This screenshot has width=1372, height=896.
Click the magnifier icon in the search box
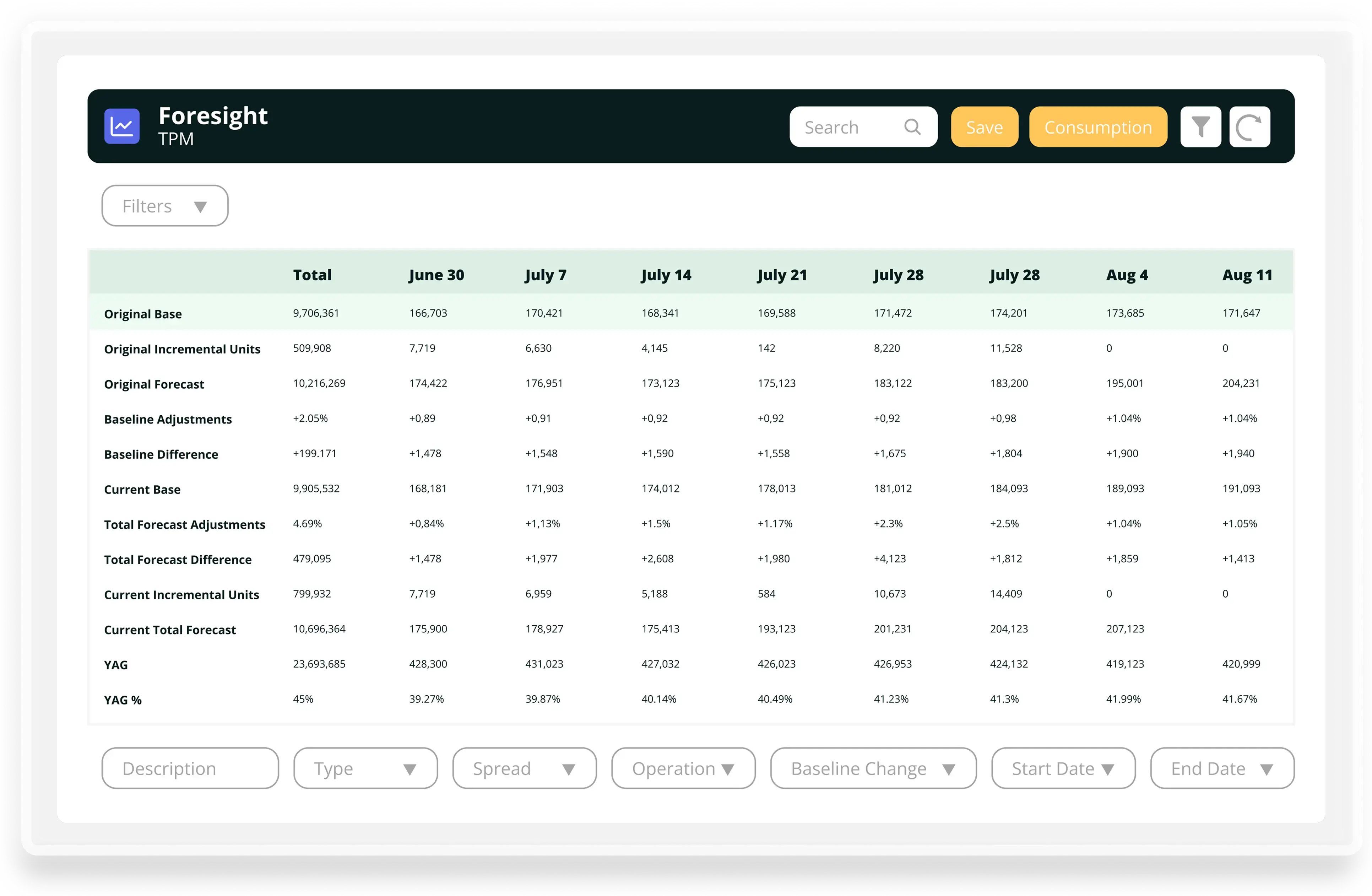pyautogui.click(x=912, y=127)
